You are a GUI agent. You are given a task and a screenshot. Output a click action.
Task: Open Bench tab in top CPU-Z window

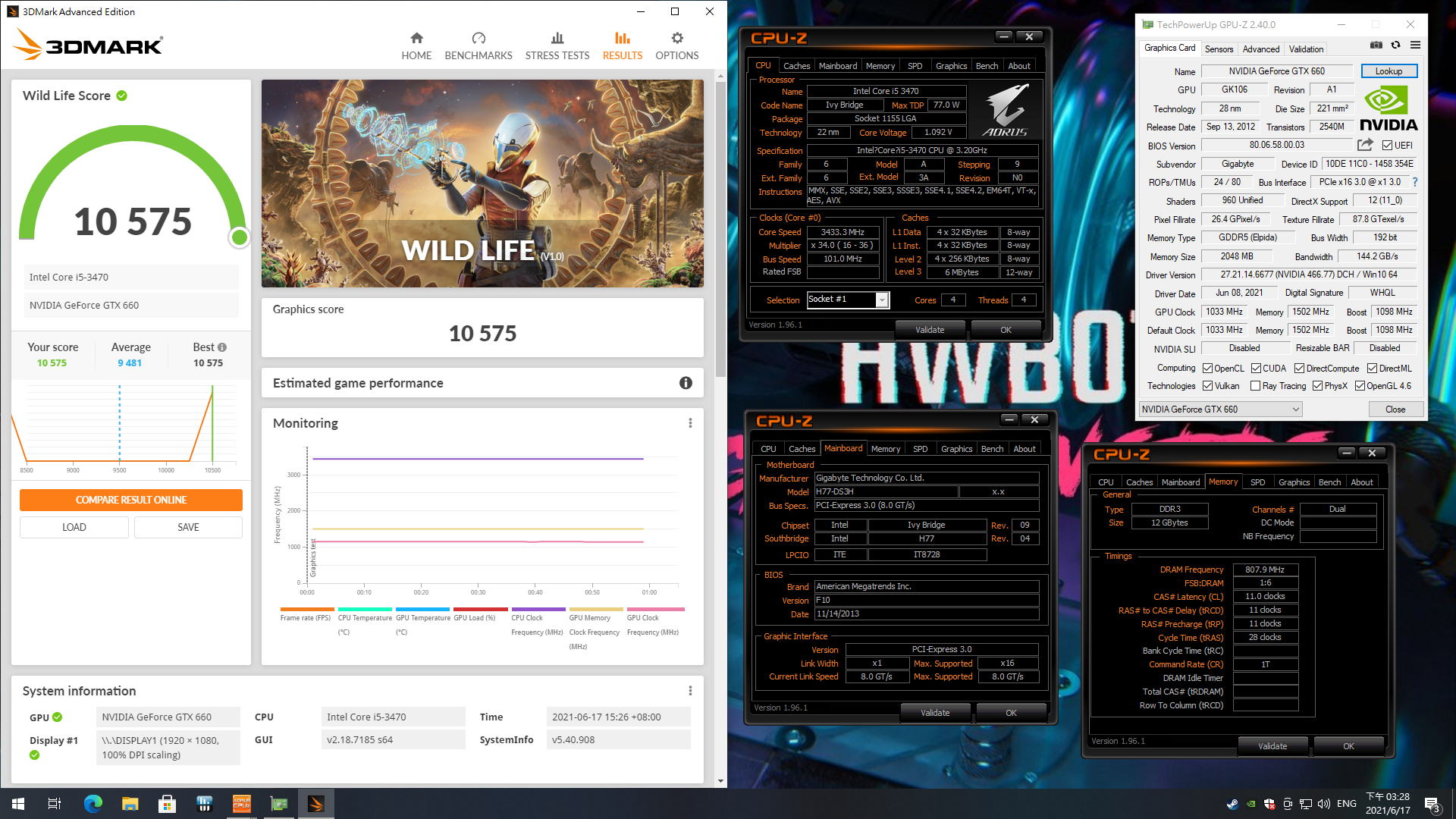pyautogui.click(x=987, y=66)
